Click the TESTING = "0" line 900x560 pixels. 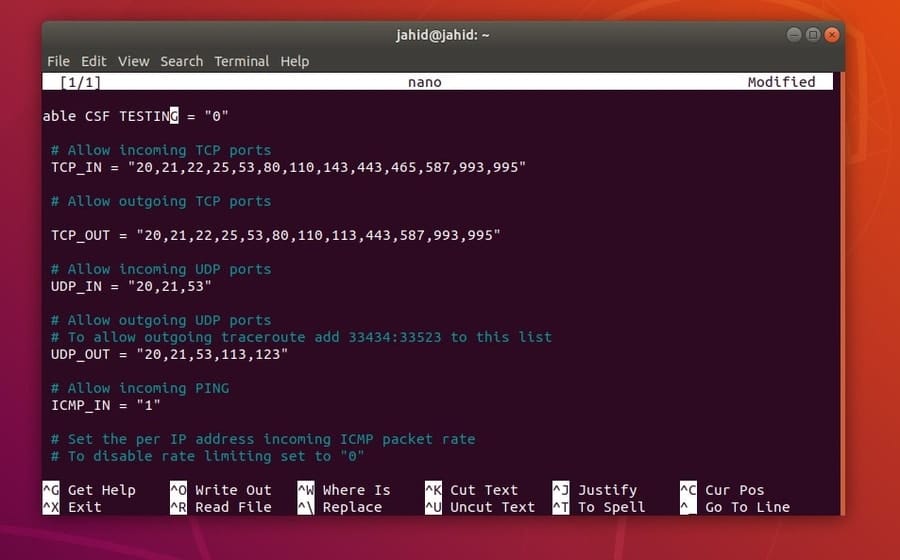click(136, 116)
